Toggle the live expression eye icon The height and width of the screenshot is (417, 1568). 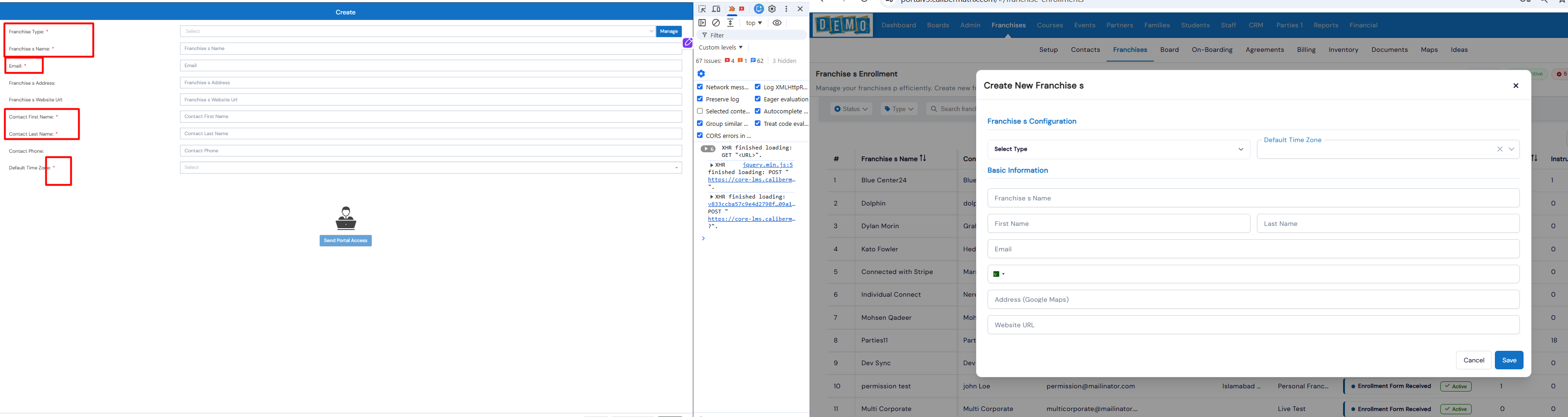(778, 23)
